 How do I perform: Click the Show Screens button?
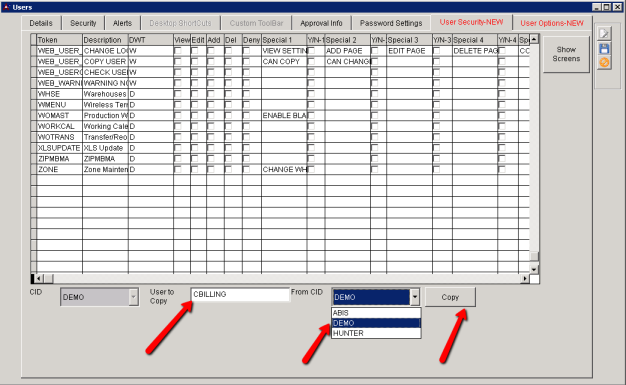[x=566, y=54]
